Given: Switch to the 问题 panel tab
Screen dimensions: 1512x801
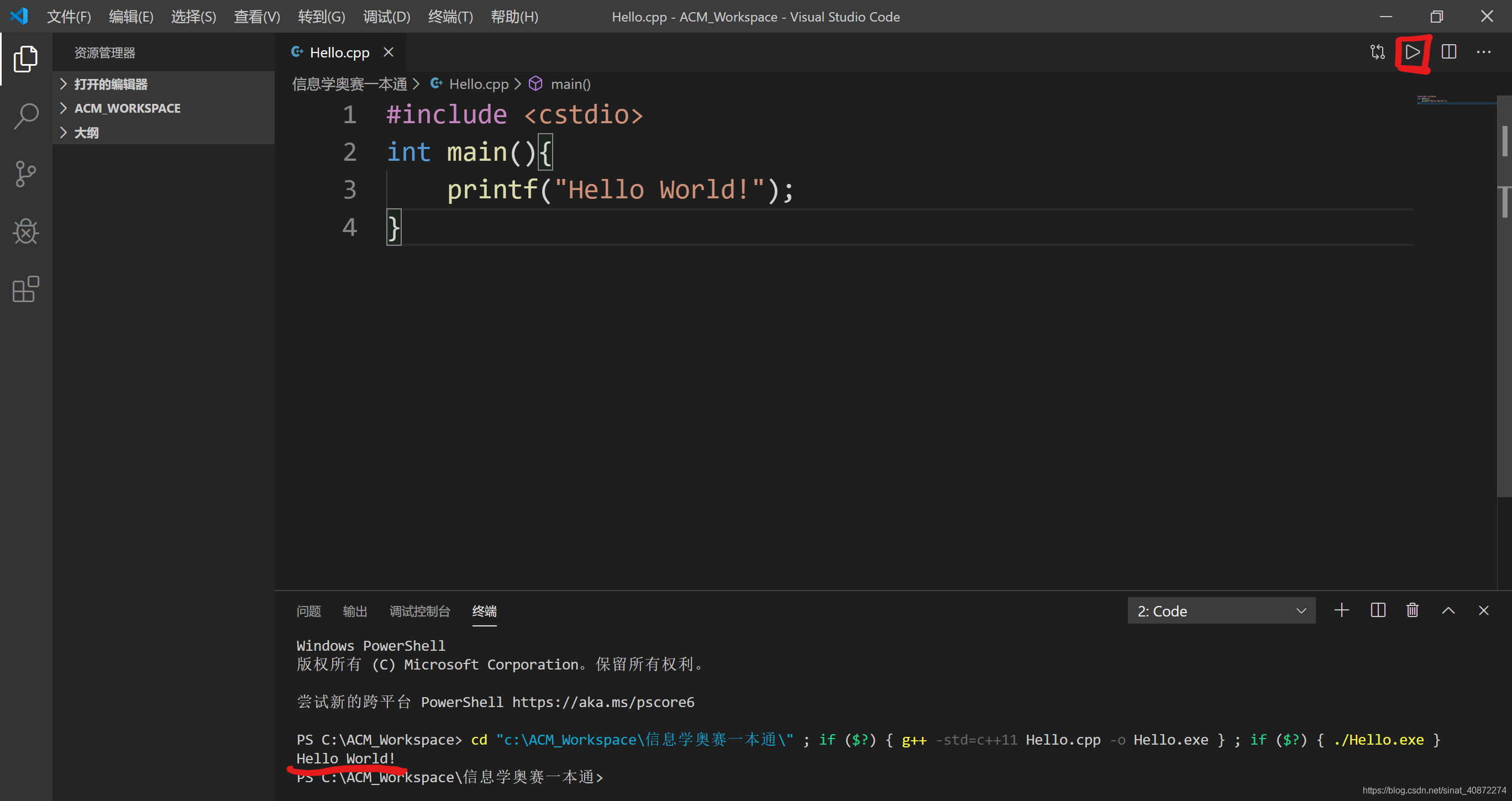Looking at the screenshot, I should point(309,611).
